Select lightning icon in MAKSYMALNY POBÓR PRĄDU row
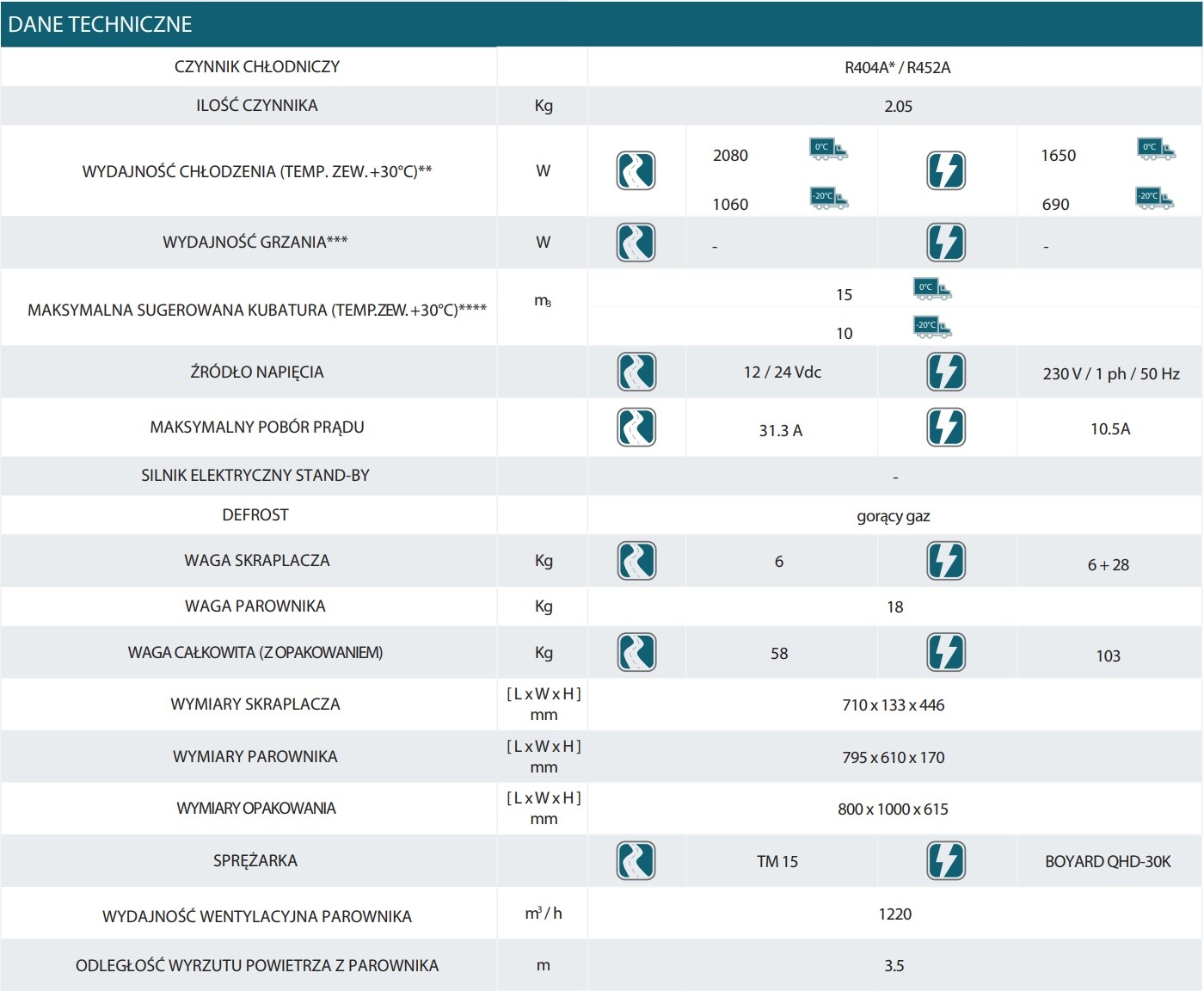 (x=946, y=428)
